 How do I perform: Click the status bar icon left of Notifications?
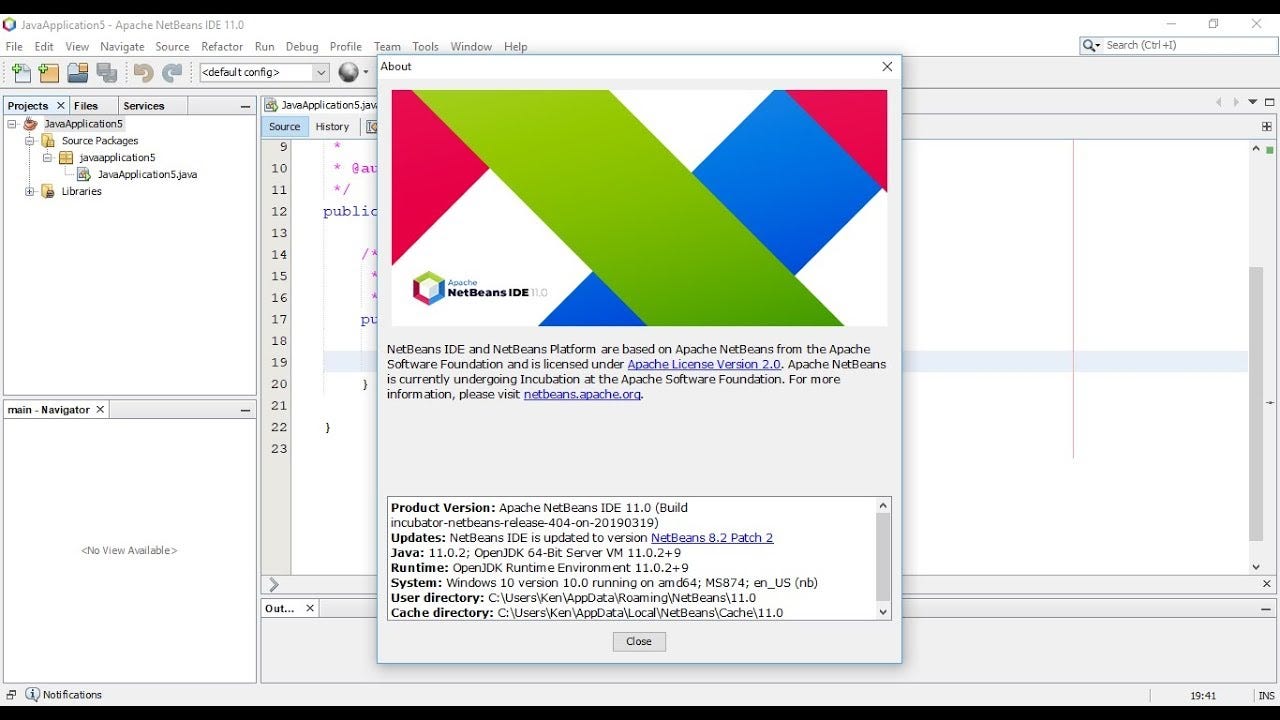point(11,694)
